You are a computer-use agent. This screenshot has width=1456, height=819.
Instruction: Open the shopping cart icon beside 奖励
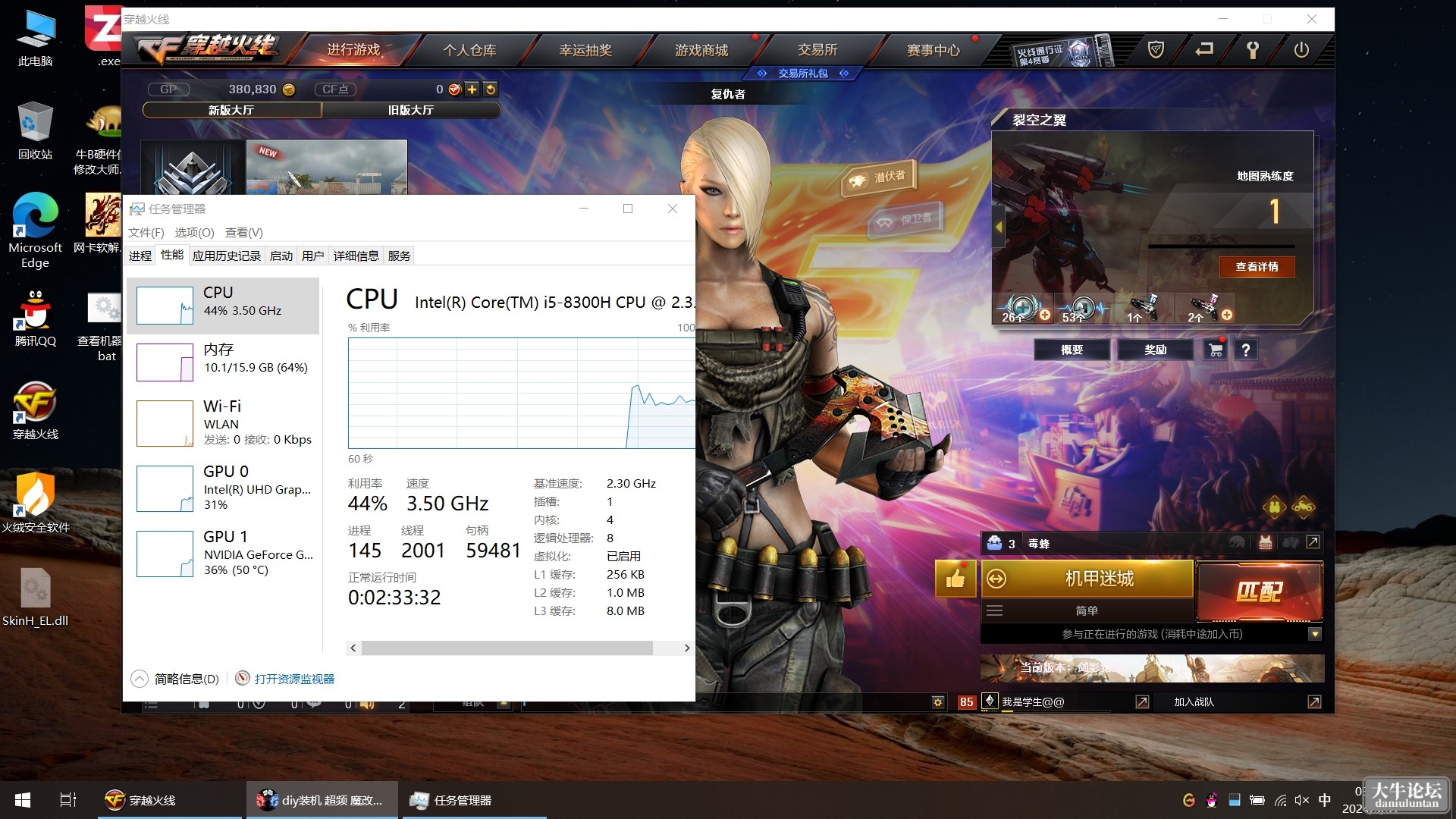click(x=1216, y=350)
